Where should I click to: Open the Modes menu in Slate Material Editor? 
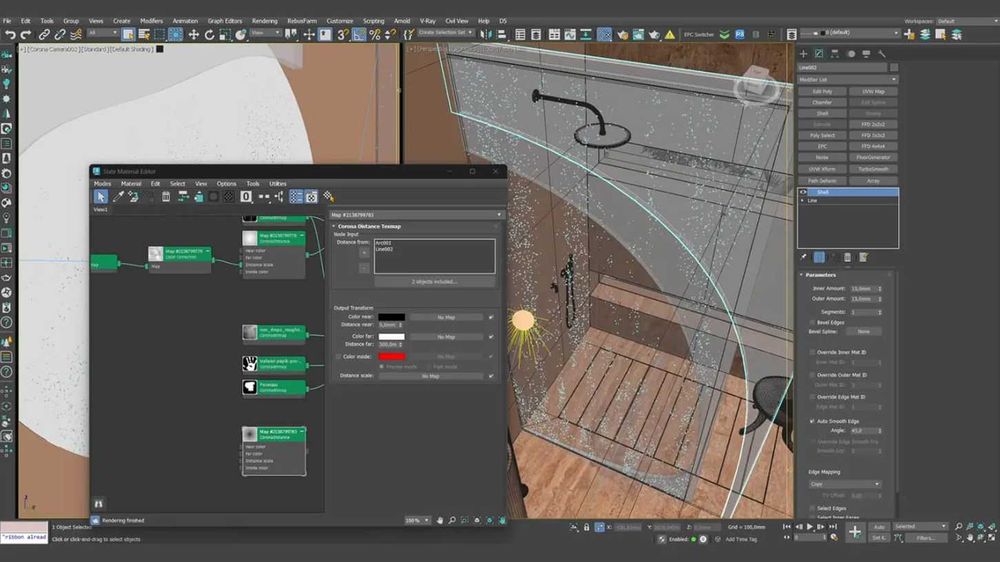pos(102,184)
